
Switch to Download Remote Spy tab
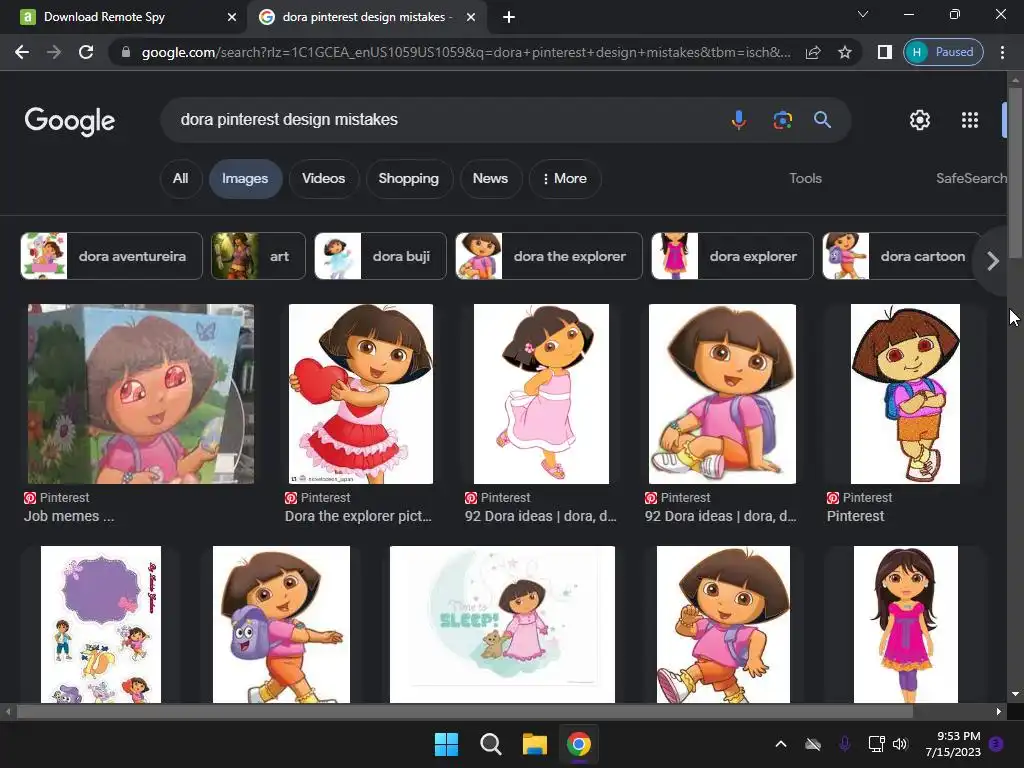123,17
